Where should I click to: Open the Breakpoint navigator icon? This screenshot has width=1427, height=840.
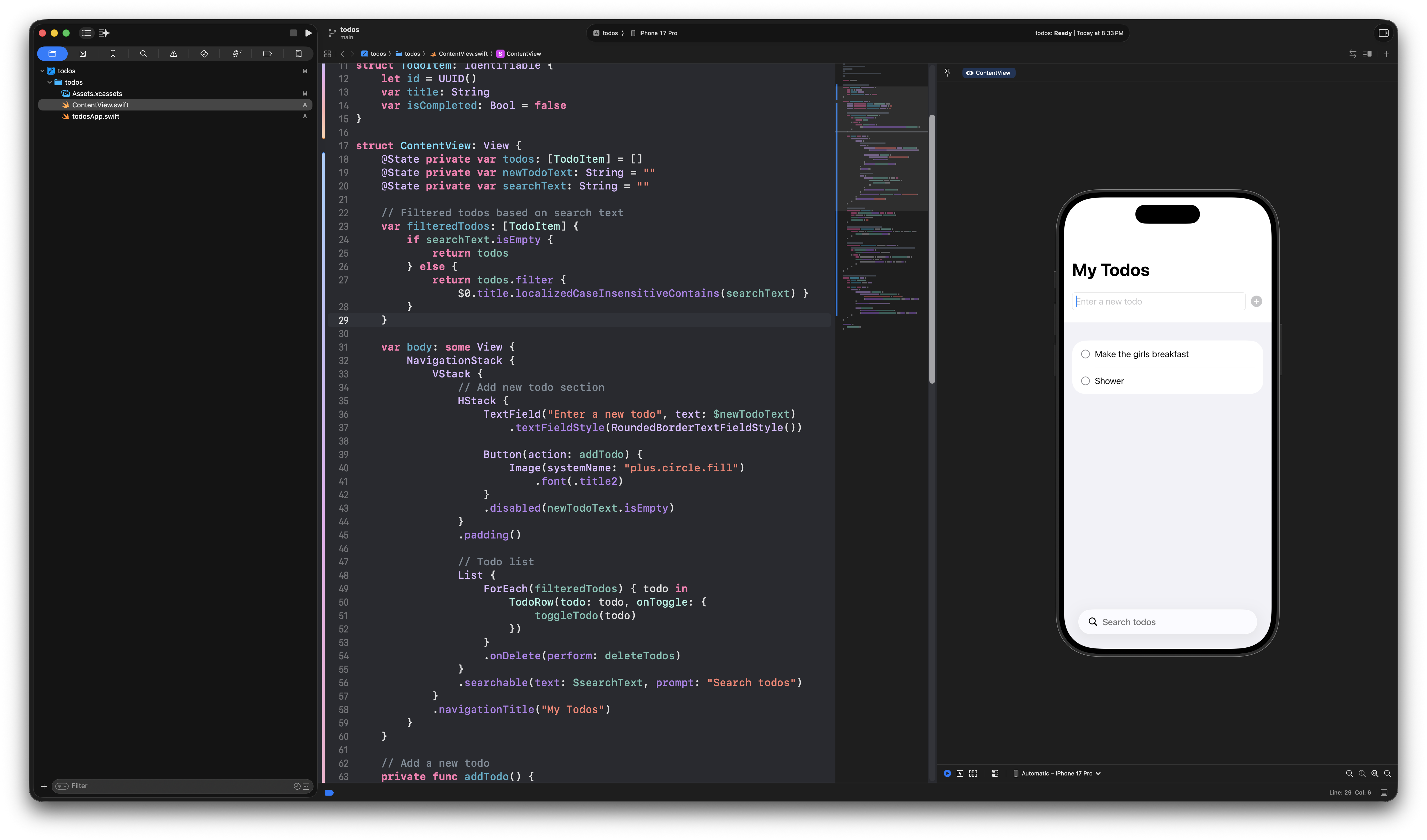coord(267,54)
